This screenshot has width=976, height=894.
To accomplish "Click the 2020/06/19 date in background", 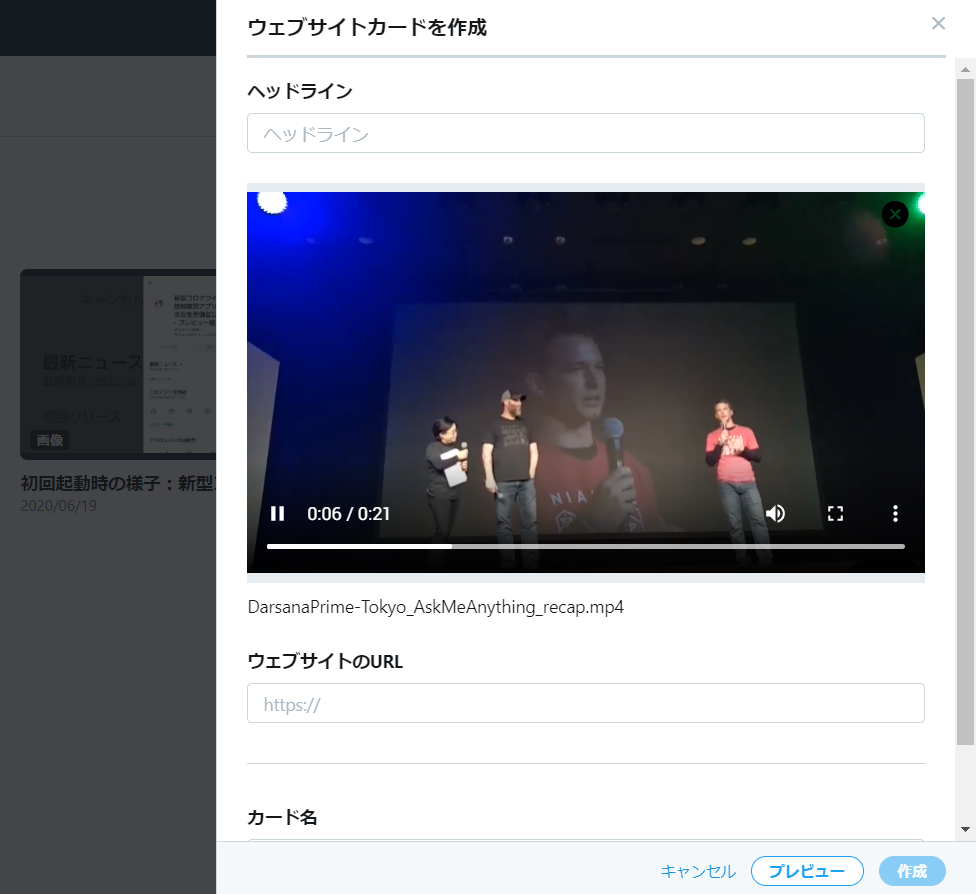I will (x=59, y=506).
